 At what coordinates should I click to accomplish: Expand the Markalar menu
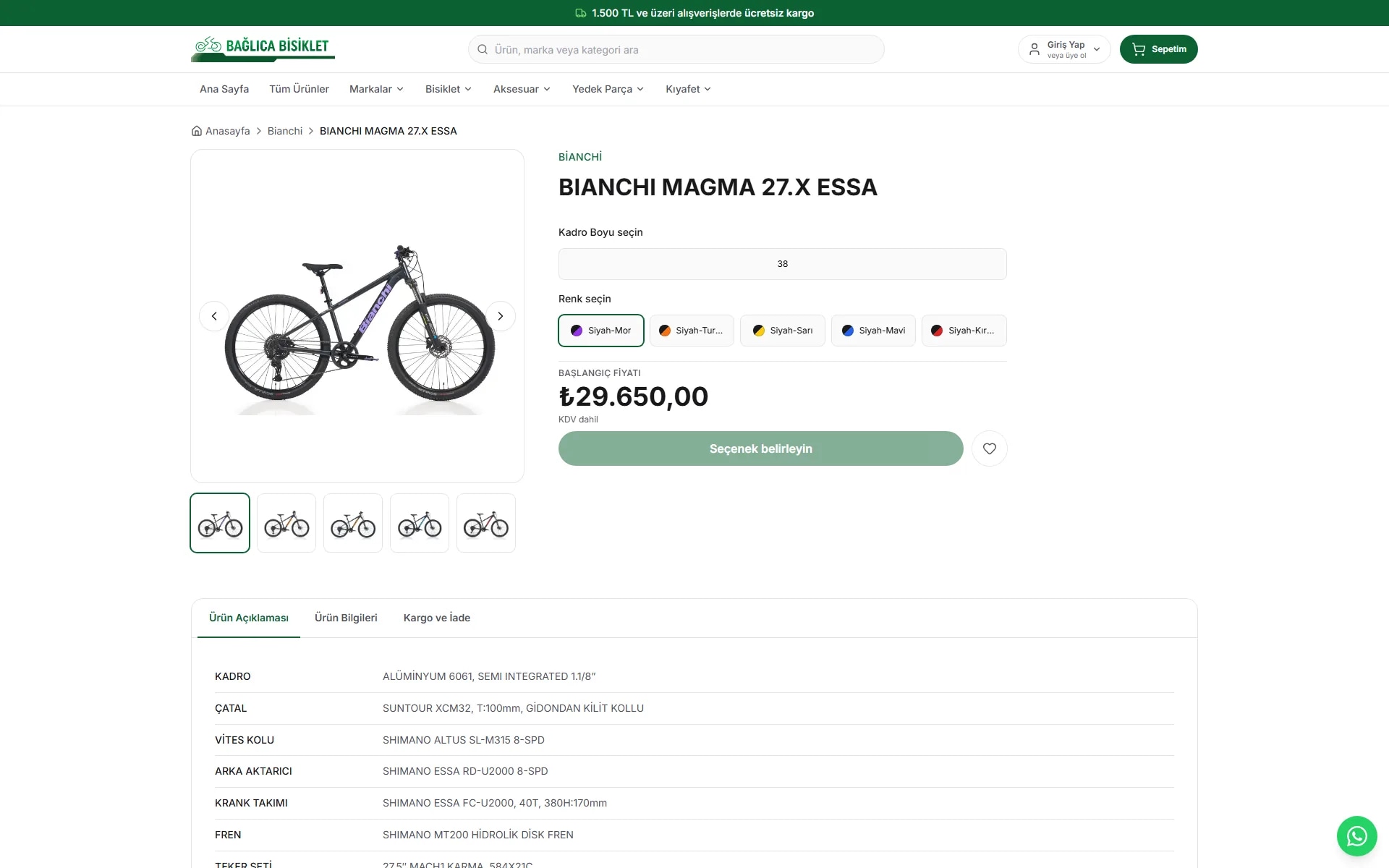[x=376, y=89]
